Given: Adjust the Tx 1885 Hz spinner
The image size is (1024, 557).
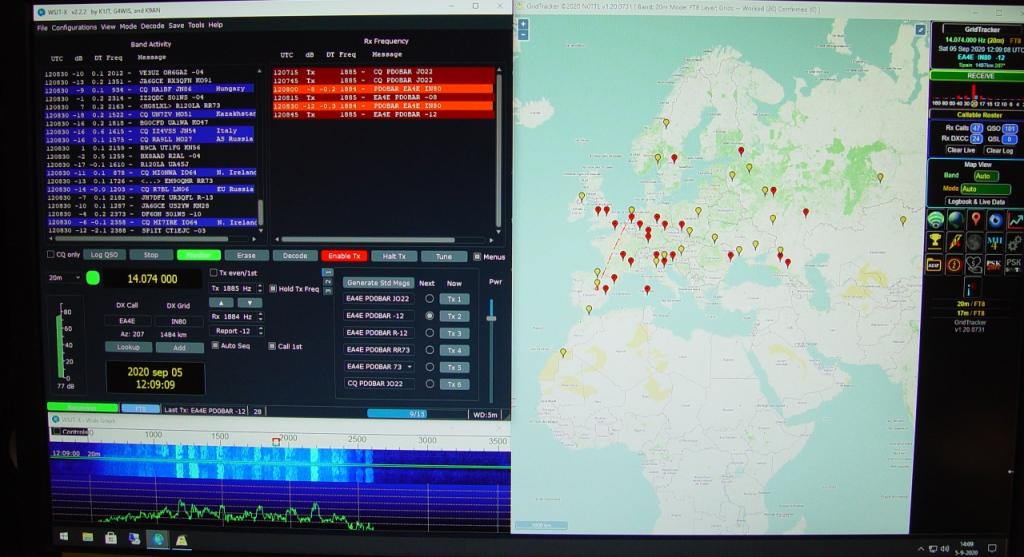Looking at the screenshot, I should [x=260, y=288].
